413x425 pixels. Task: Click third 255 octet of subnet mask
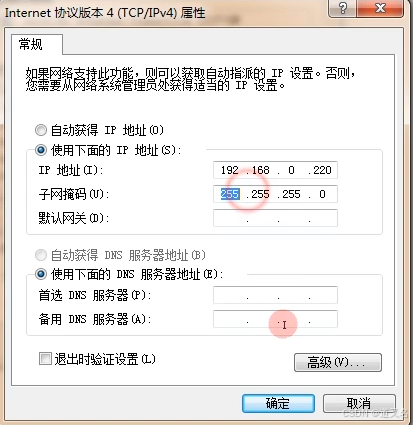coord(291,194)
